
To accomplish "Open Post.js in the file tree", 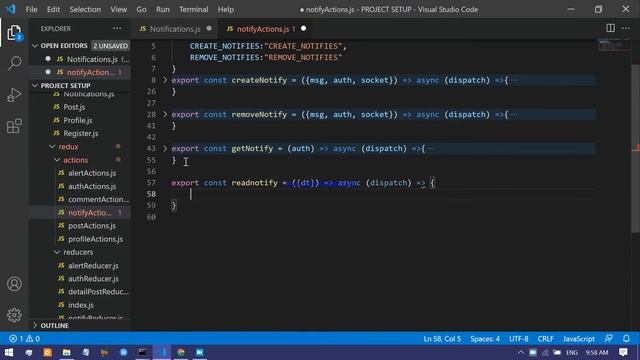I will 74,107.
